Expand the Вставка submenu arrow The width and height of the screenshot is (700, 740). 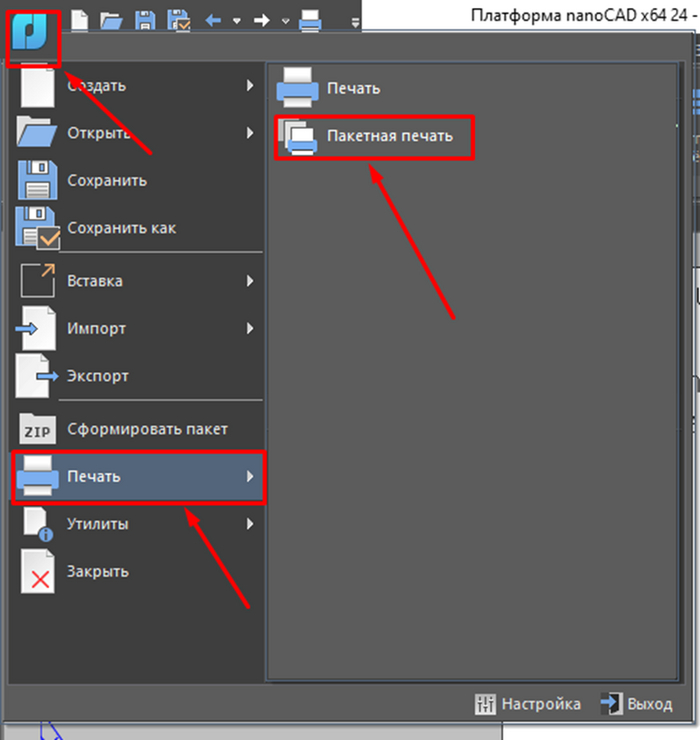click(250, 281)
